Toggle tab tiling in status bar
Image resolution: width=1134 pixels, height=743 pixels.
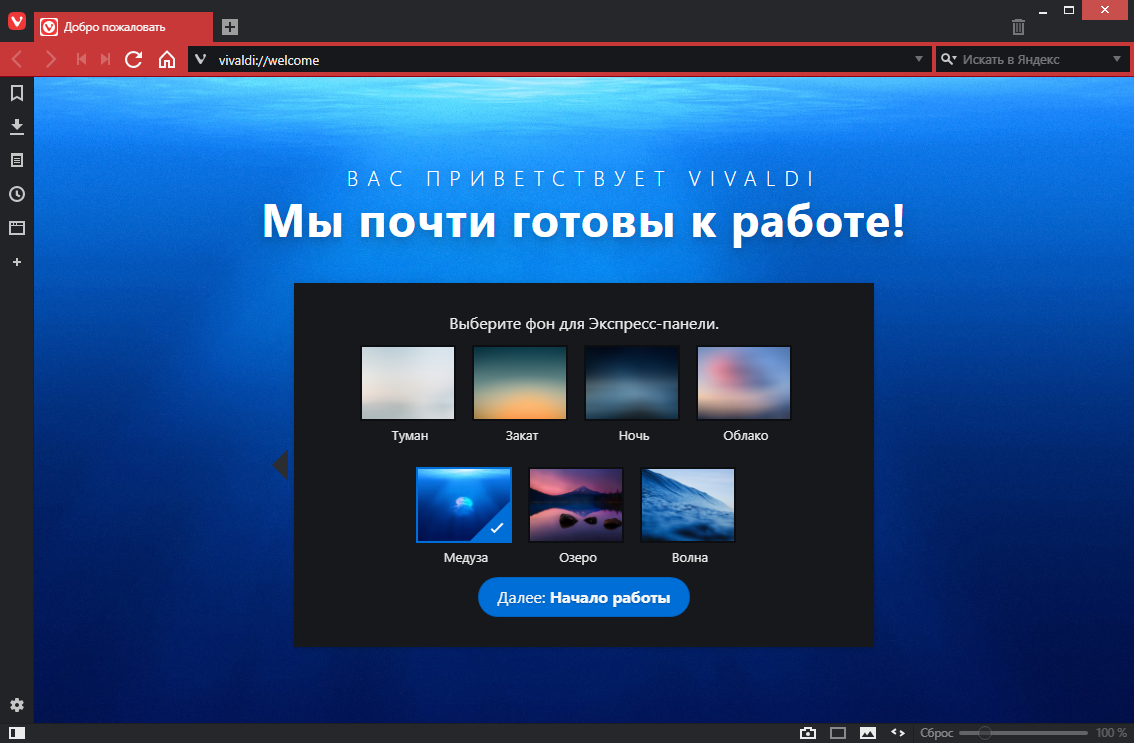[x=837, y=733]
